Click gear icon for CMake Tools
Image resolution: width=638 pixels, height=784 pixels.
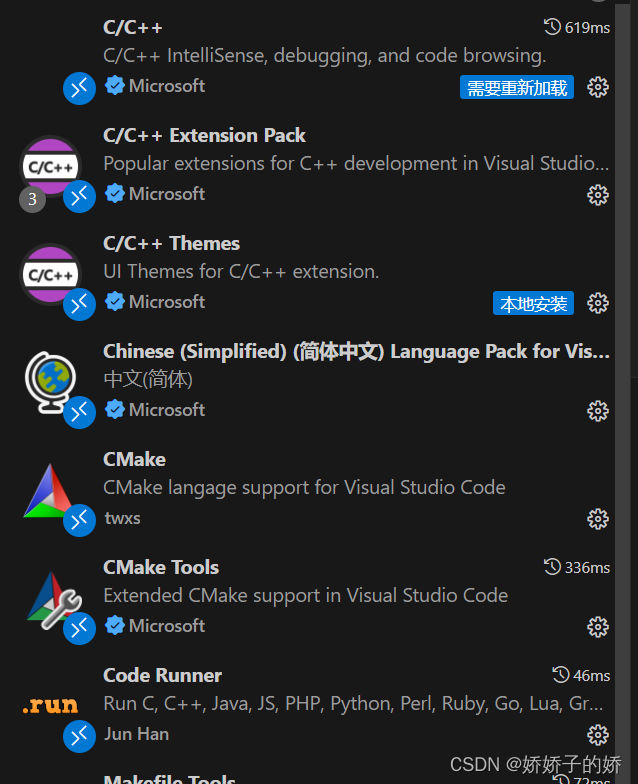tap(598, 627)
